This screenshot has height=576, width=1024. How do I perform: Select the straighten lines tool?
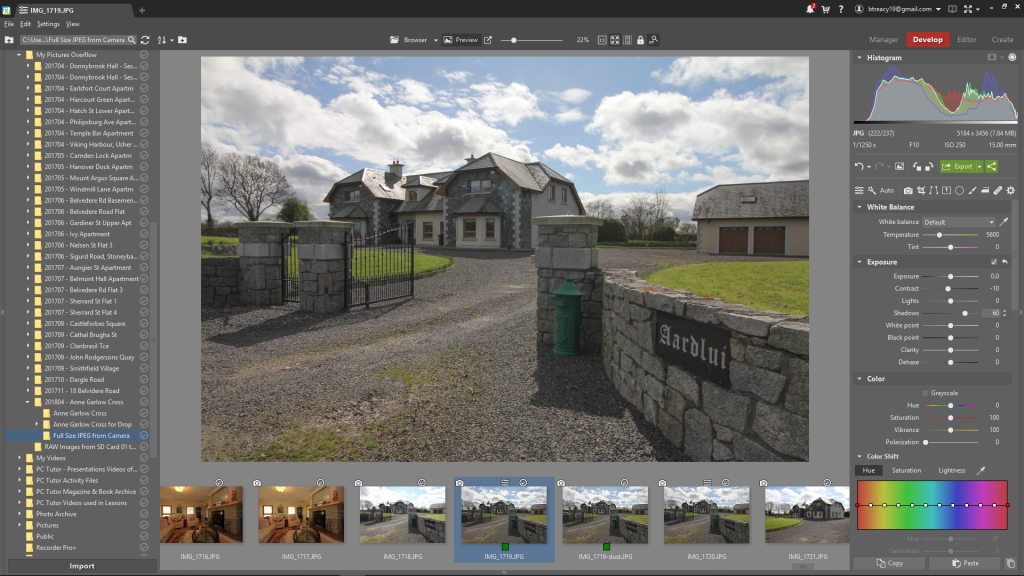tap(934, 191)
